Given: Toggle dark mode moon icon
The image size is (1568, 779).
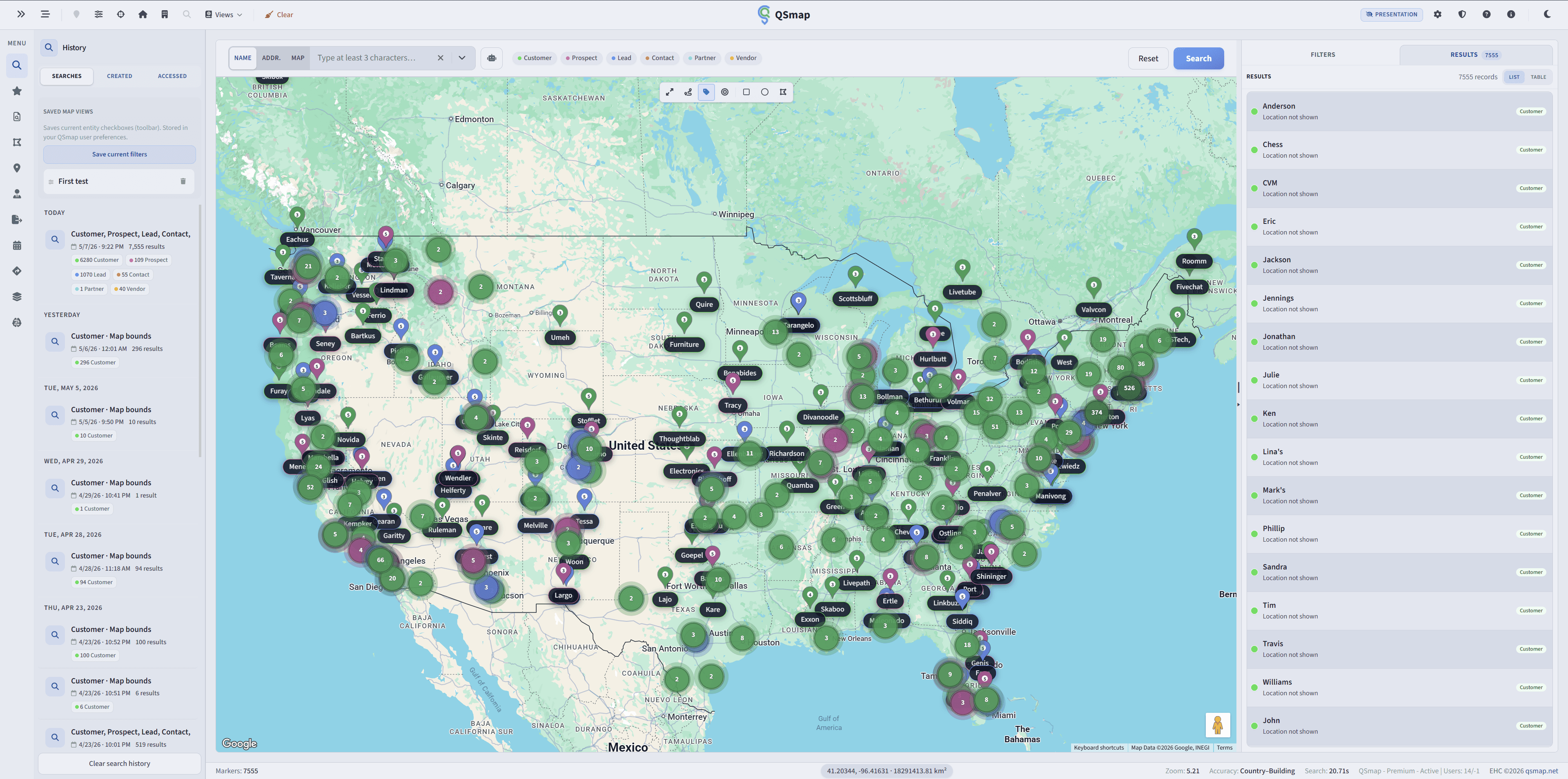Looking at the screenshot, I should pyautogui.click(x=1547, y=14).
